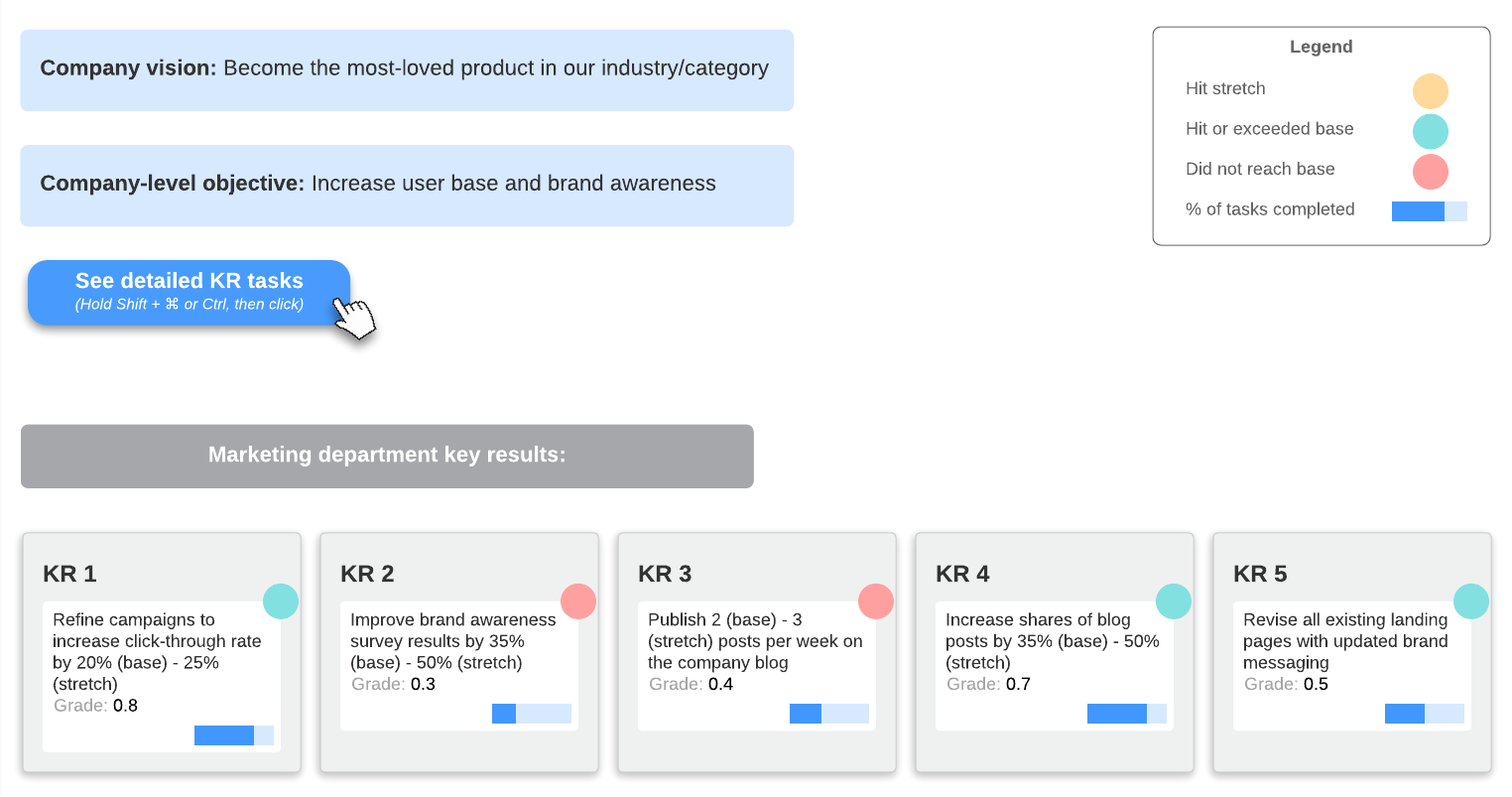
Task: Click the 'Hit stretch' yellow legend circle
Action: (x=1432, y=90)
